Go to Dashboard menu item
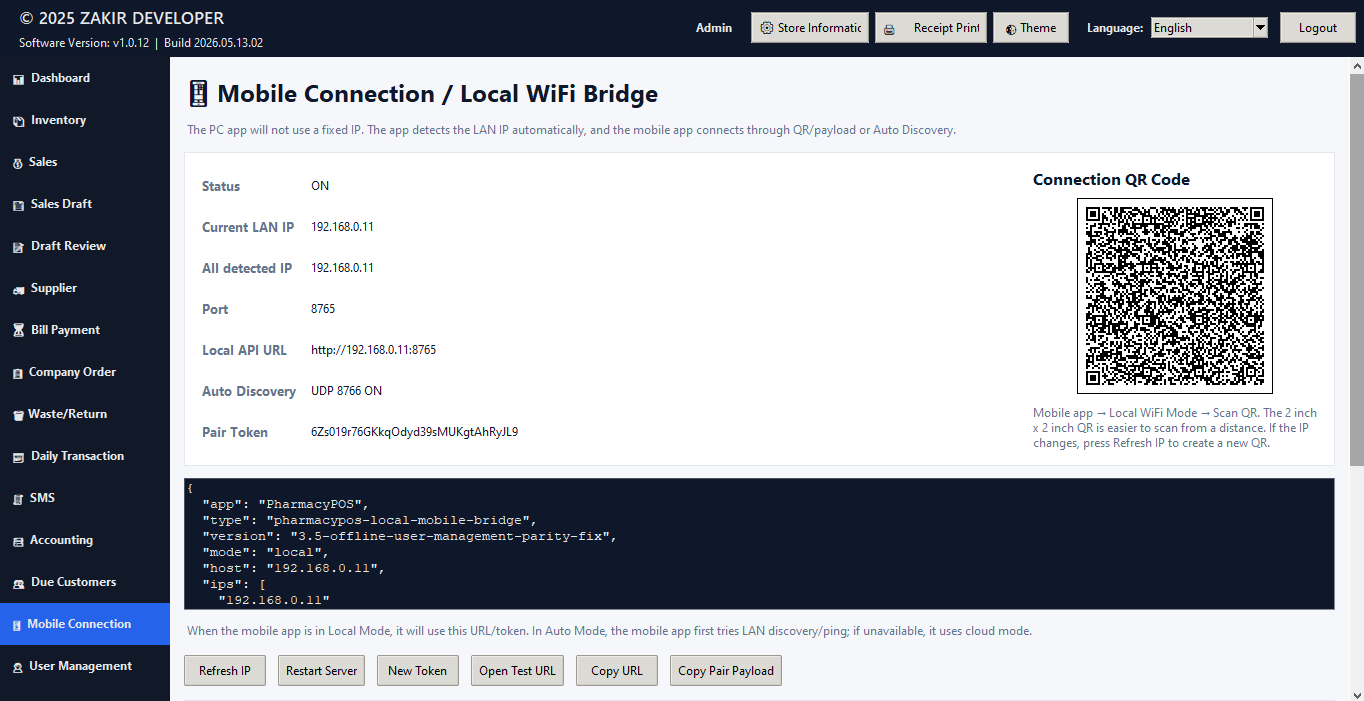Viewport: 1364px width, 701px height. [85, 78]
